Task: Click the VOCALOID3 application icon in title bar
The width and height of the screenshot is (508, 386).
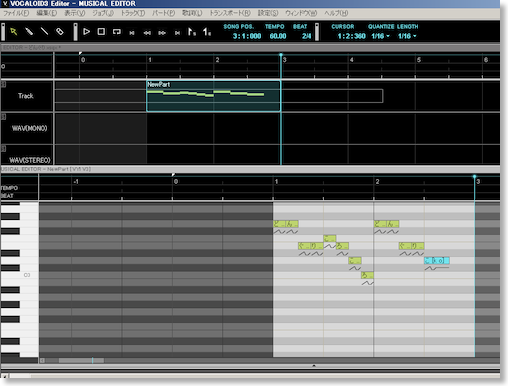Action: [x=5, y=4]
